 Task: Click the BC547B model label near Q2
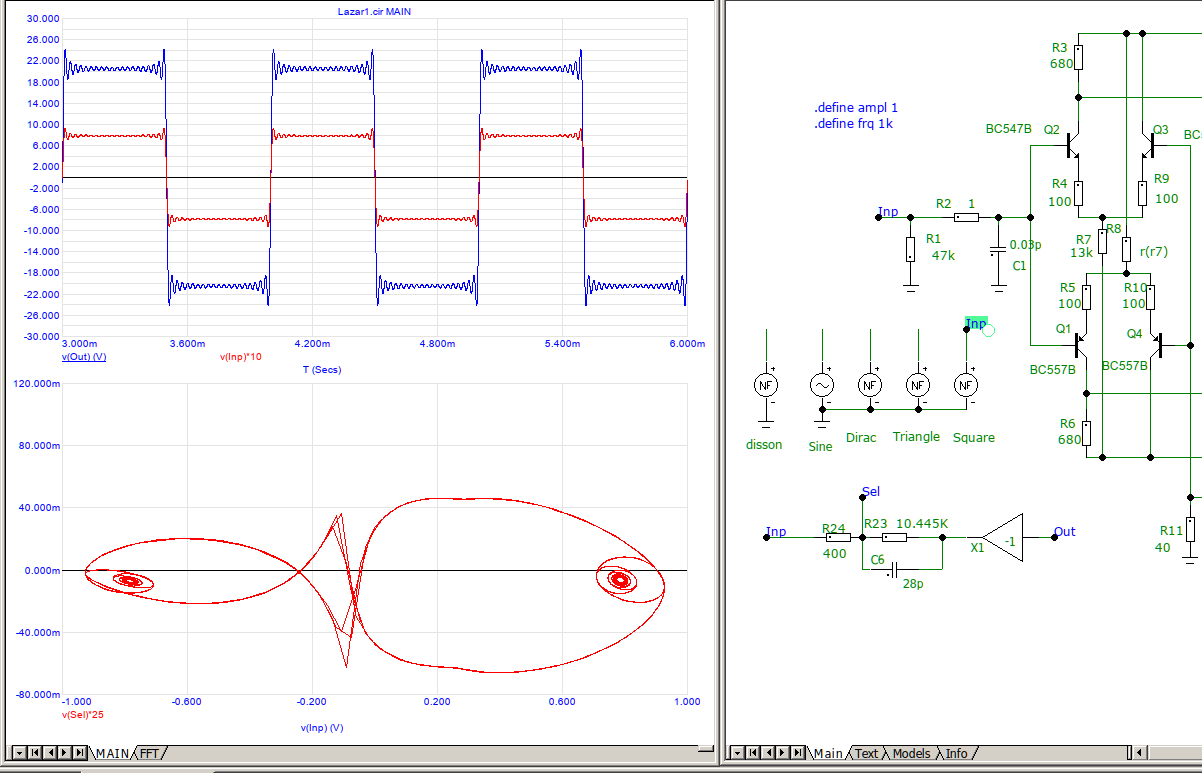(1008, 129)
